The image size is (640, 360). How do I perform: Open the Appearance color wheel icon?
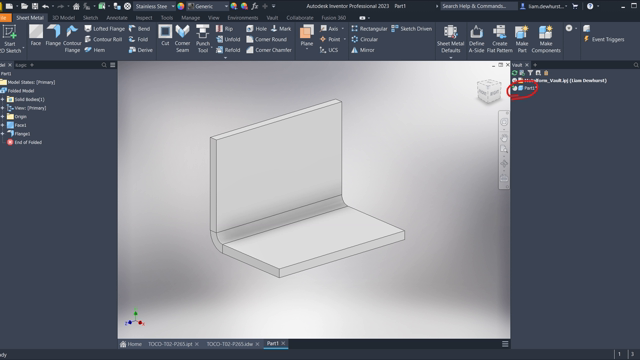(181, 6)
